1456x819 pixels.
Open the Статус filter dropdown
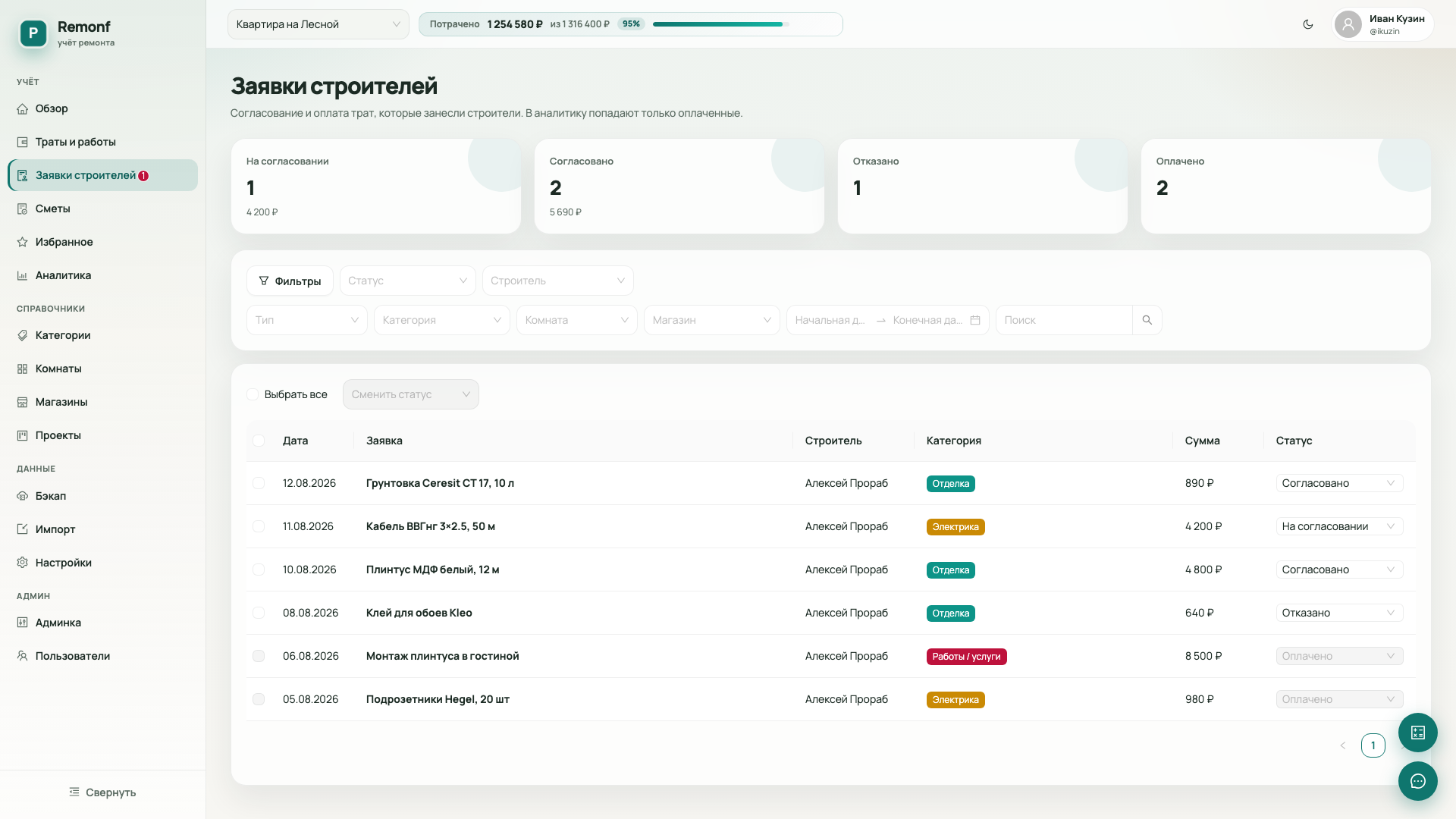click(408, 281)
